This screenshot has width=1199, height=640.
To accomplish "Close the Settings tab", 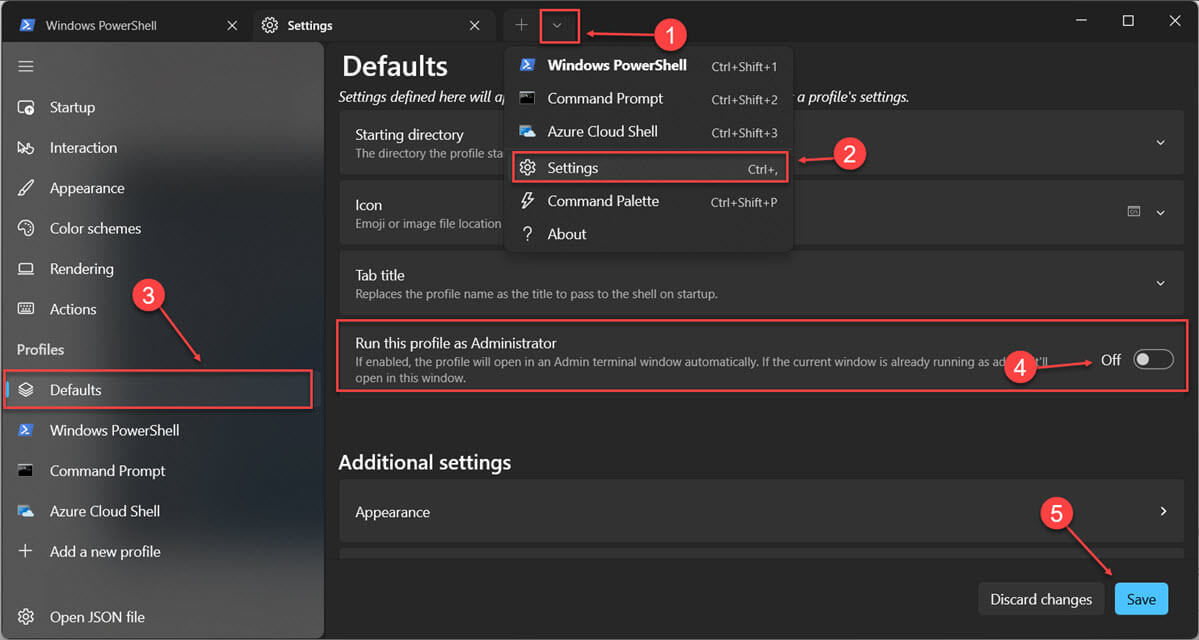I will 475,25.
